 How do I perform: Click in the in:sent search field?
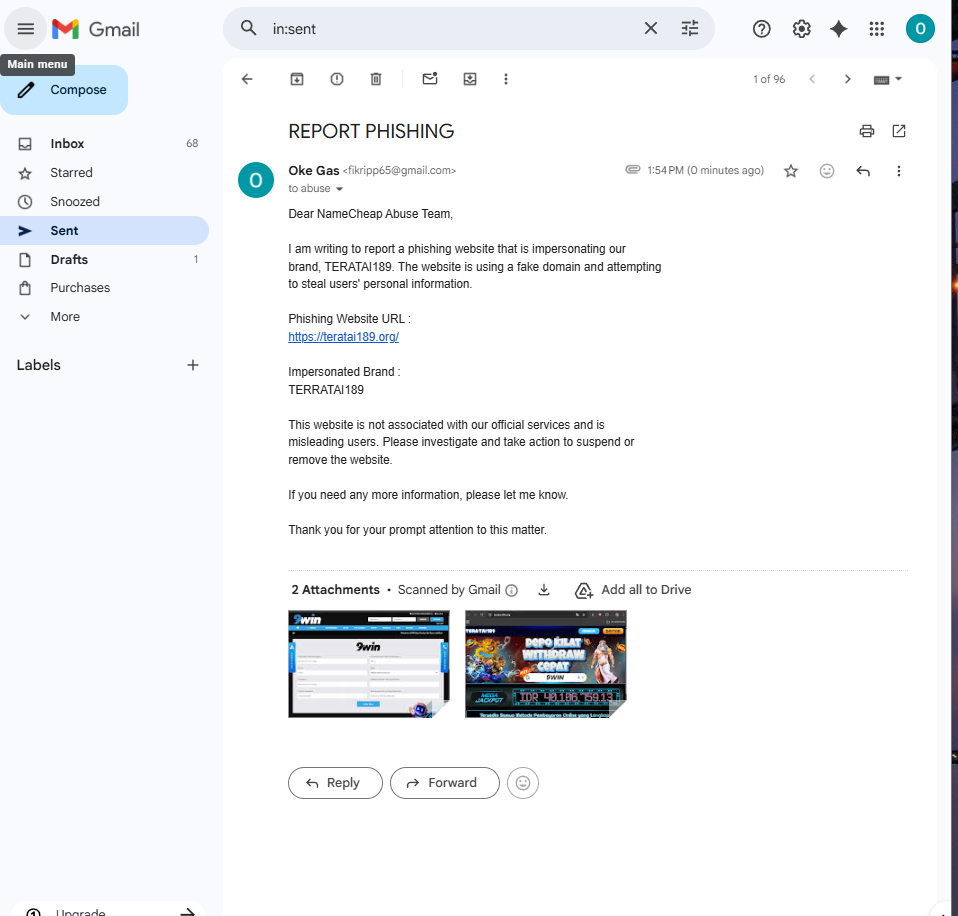(452, 29)
